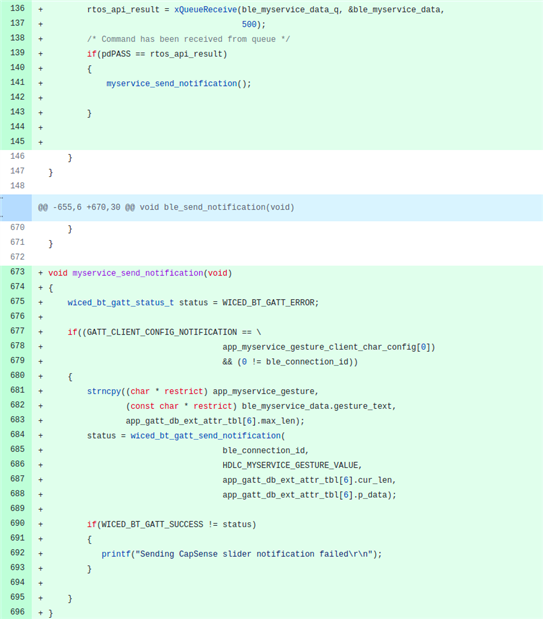
Task: Click the plus marker on line 139
Action: pyautogui.click(x=40, y=54)
